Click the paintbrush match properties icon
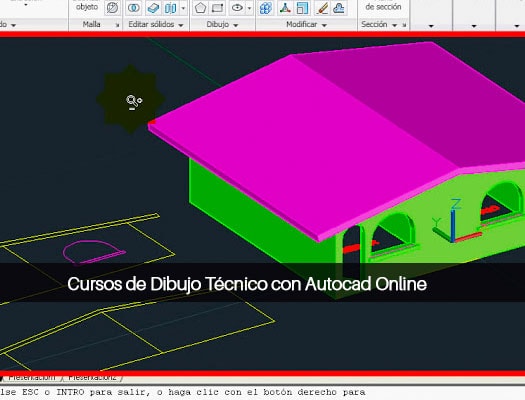The image size is (525, 400). 321,8
